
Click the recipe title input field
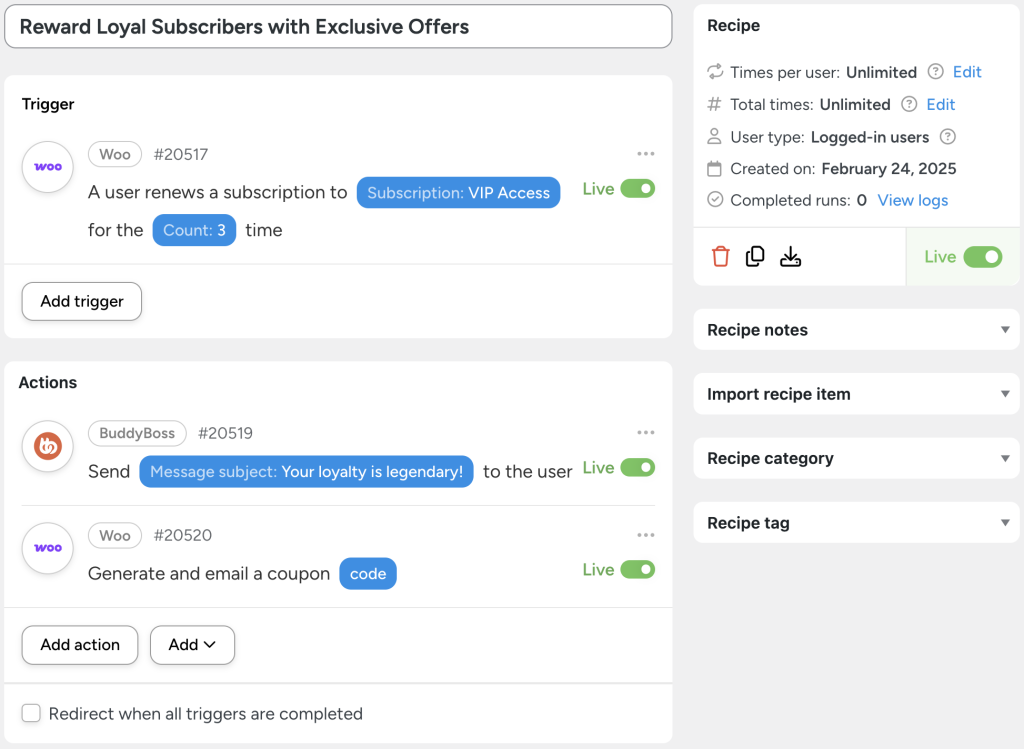(338, 26)
